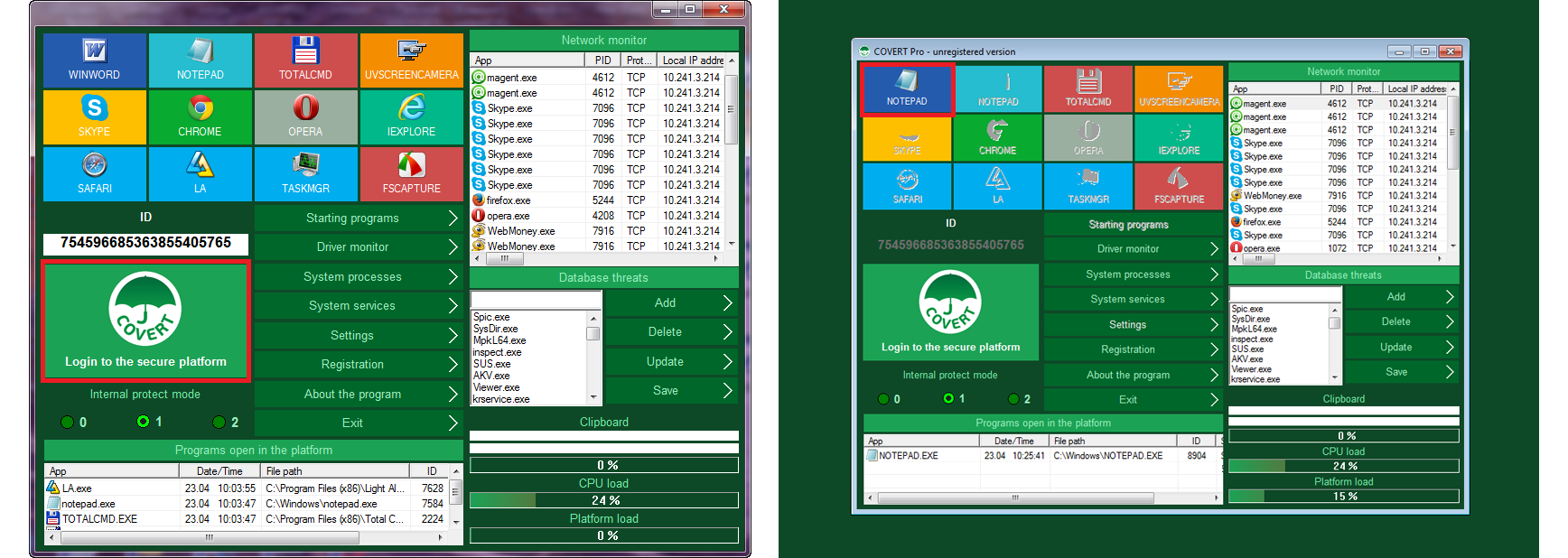
Task: Select protect mode 2 in the left window
Action: click(219, 422)
